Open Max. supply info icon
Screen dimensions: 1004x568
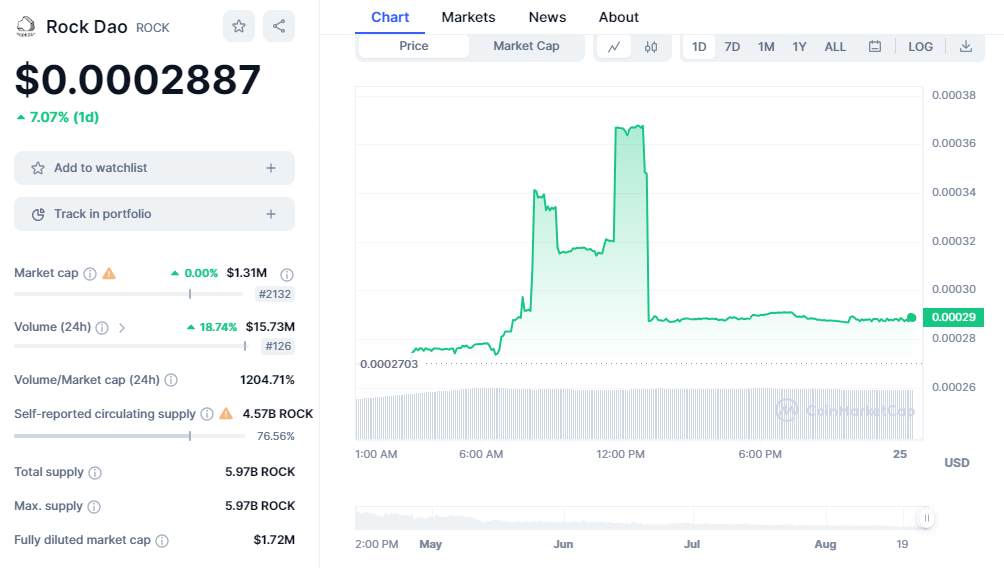(x=94, y=507)
